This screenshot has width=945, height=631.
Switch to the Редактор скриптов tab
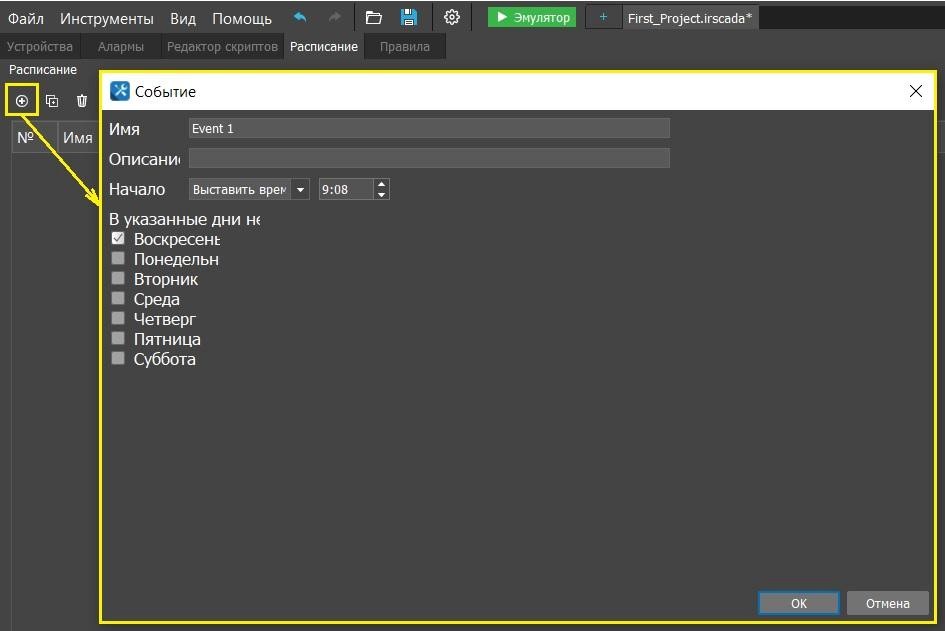pos(222,47)
